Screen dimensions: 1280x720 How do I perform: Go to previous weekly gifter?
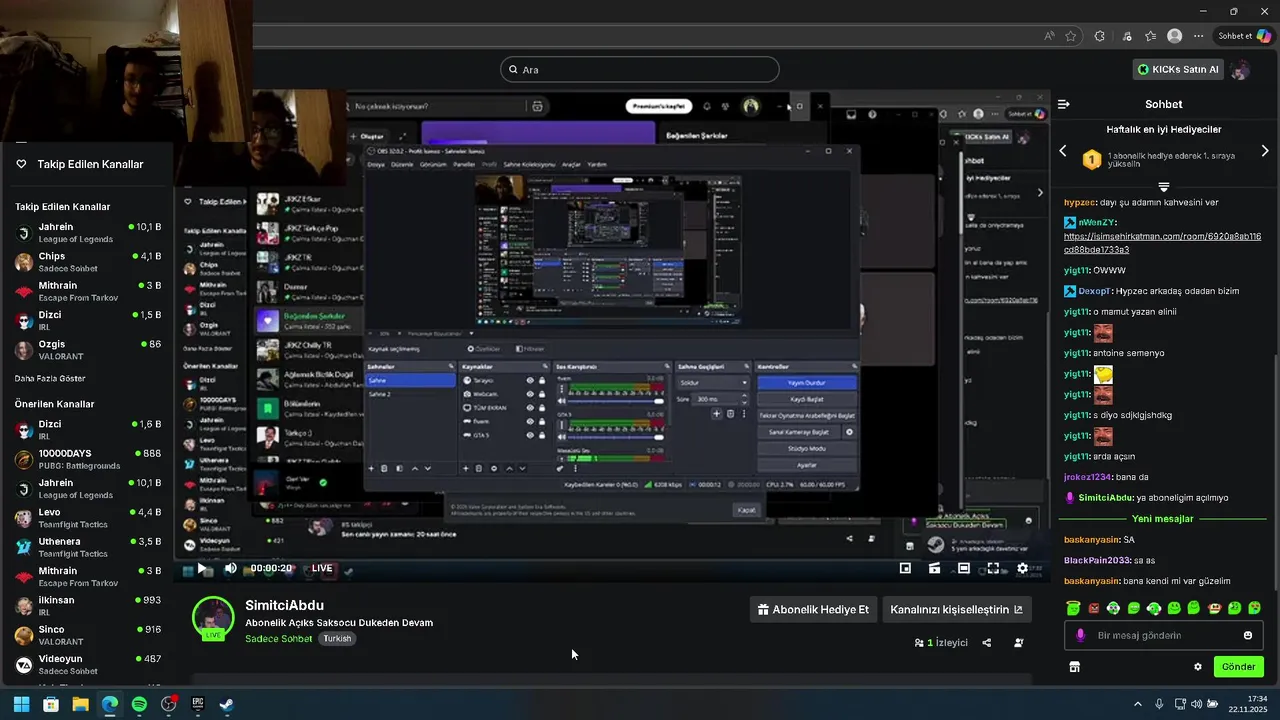(1063, 151)
